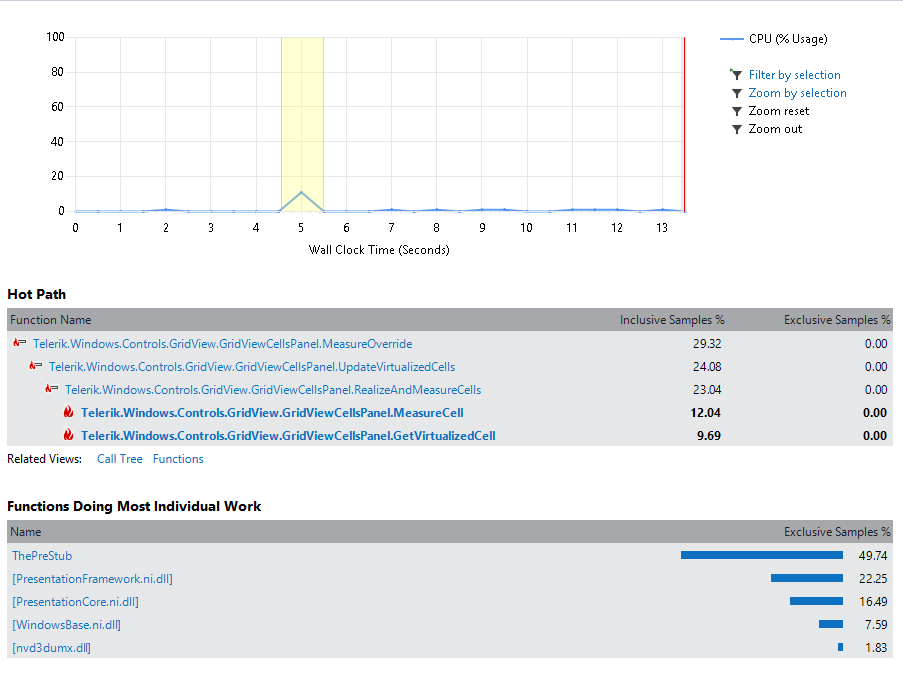Click the 13 tick label on time axis
This screenshot has width=903, height=673.
tap(662, 228)
